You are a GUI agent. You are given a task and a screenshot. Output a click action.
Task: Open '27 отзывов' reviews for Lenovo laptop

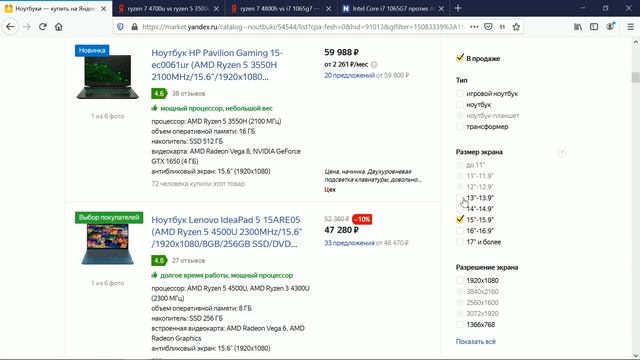click(x=188, y=260)
